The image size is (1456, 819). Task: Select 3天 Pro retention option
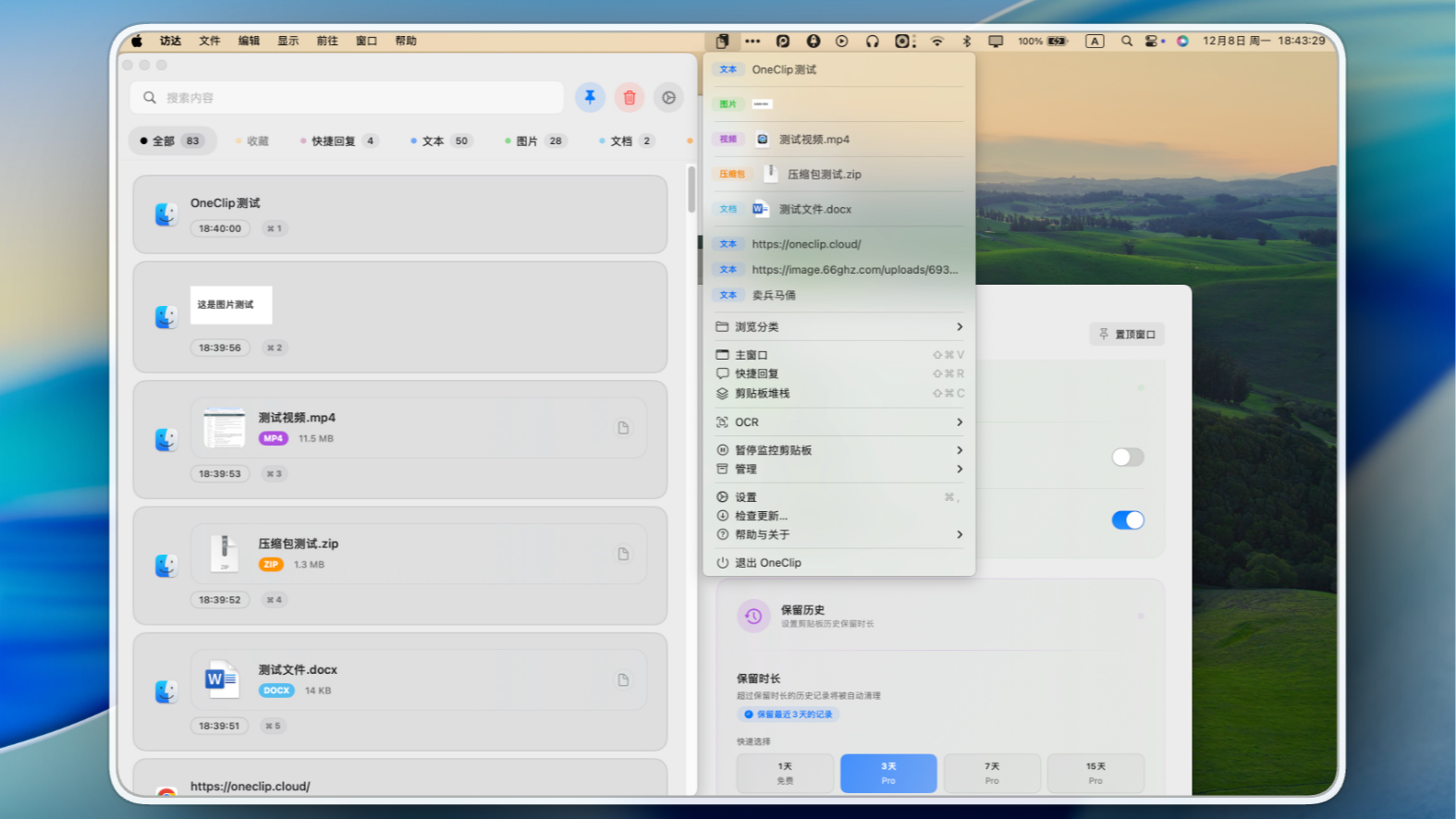coord(888,773)
